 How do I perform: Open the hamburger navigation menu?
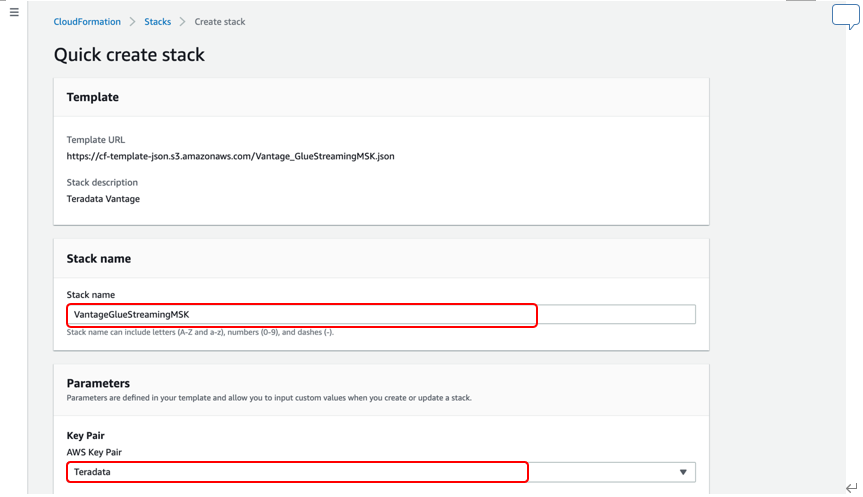[14, 12]
